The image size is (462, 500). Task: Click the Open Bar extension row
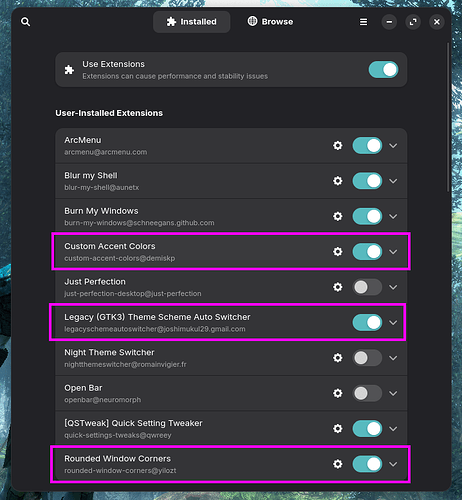click(x=231, y=393)
